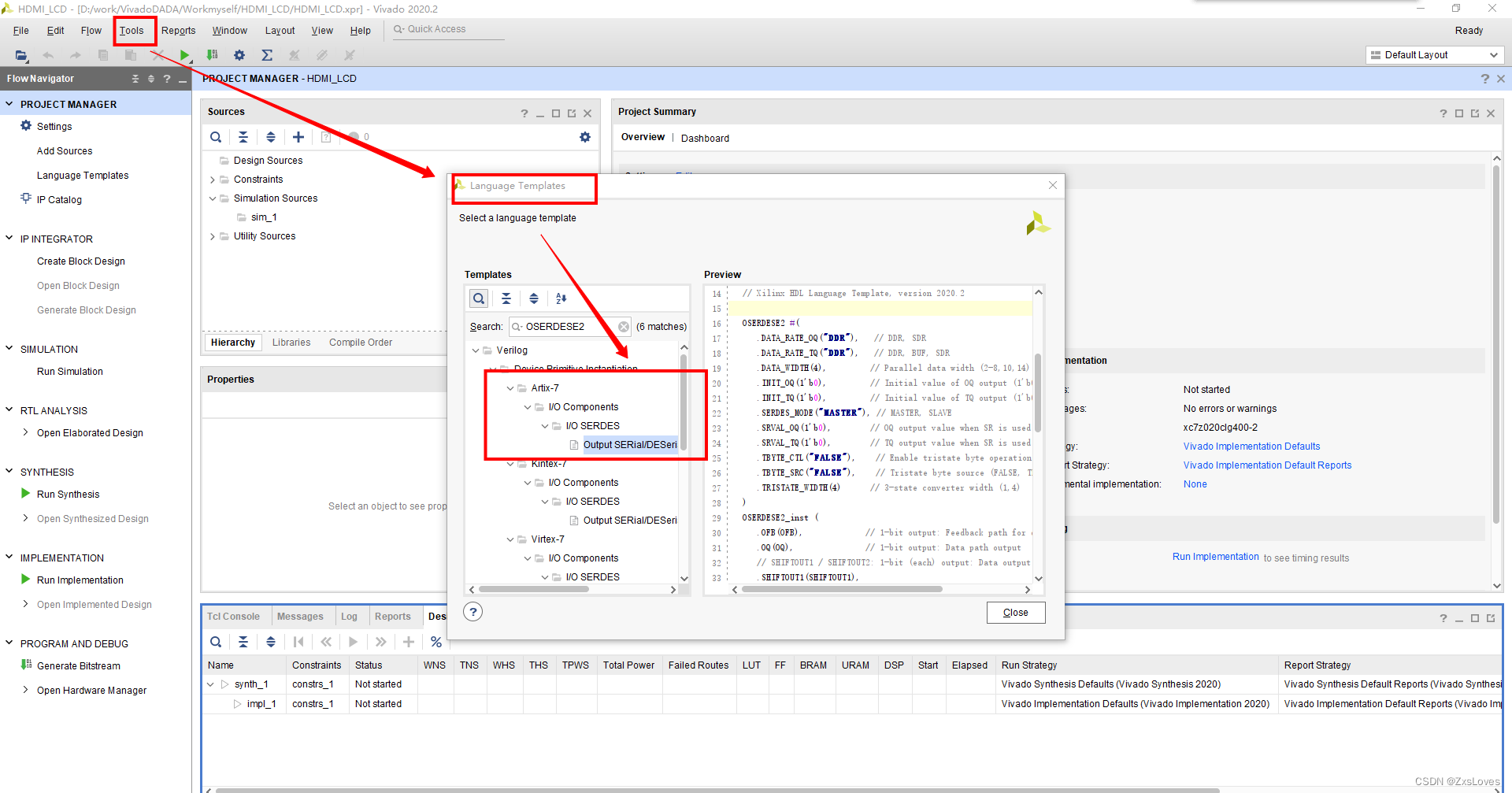Click the Generate Bitstream toolbar icon
The height and width of the screenshot is (793, 1512).
coord(212,55)
